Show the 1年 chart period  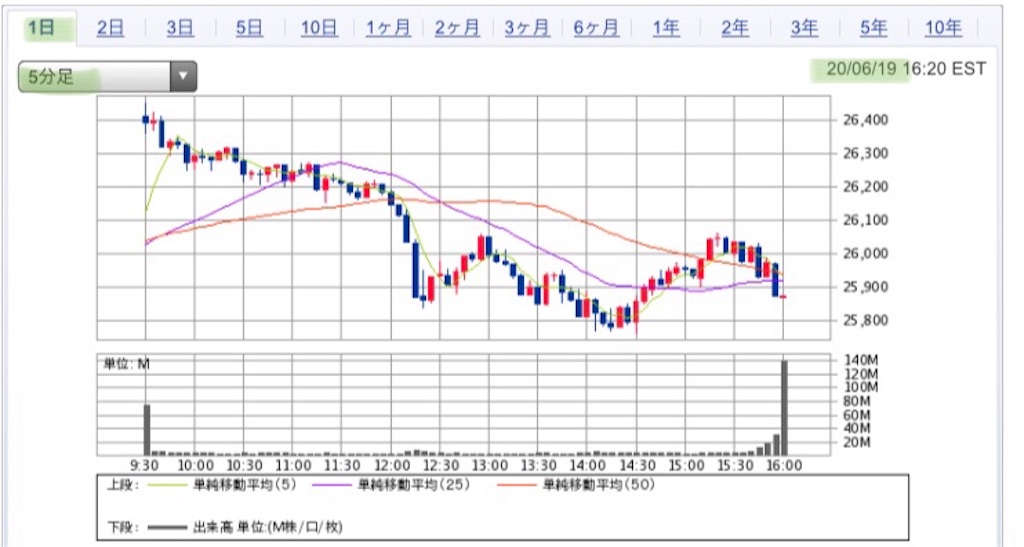click(665, 28)
